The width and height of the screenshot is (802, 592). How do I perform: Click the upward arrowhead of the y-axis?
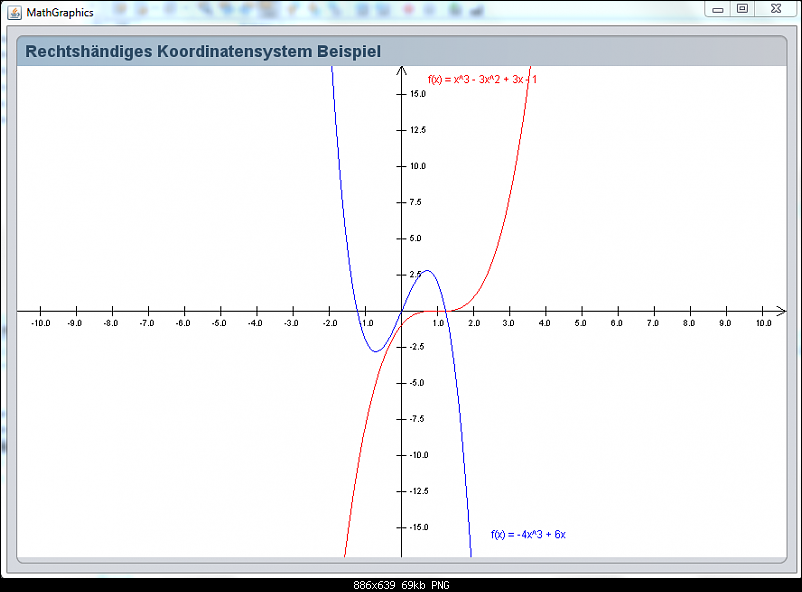point(402,70)
